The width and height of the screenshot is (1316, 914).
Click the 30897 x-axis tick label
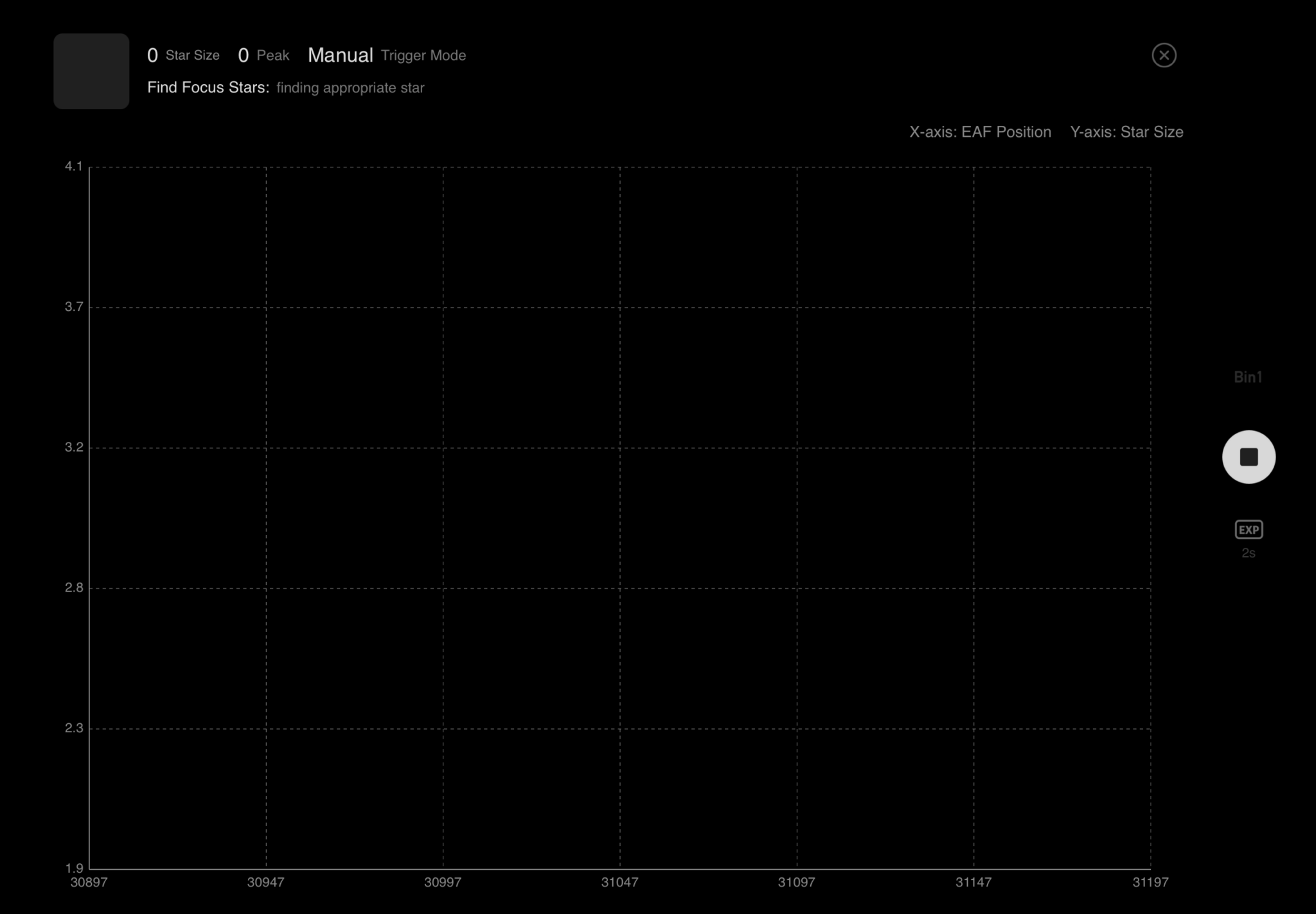89,883
